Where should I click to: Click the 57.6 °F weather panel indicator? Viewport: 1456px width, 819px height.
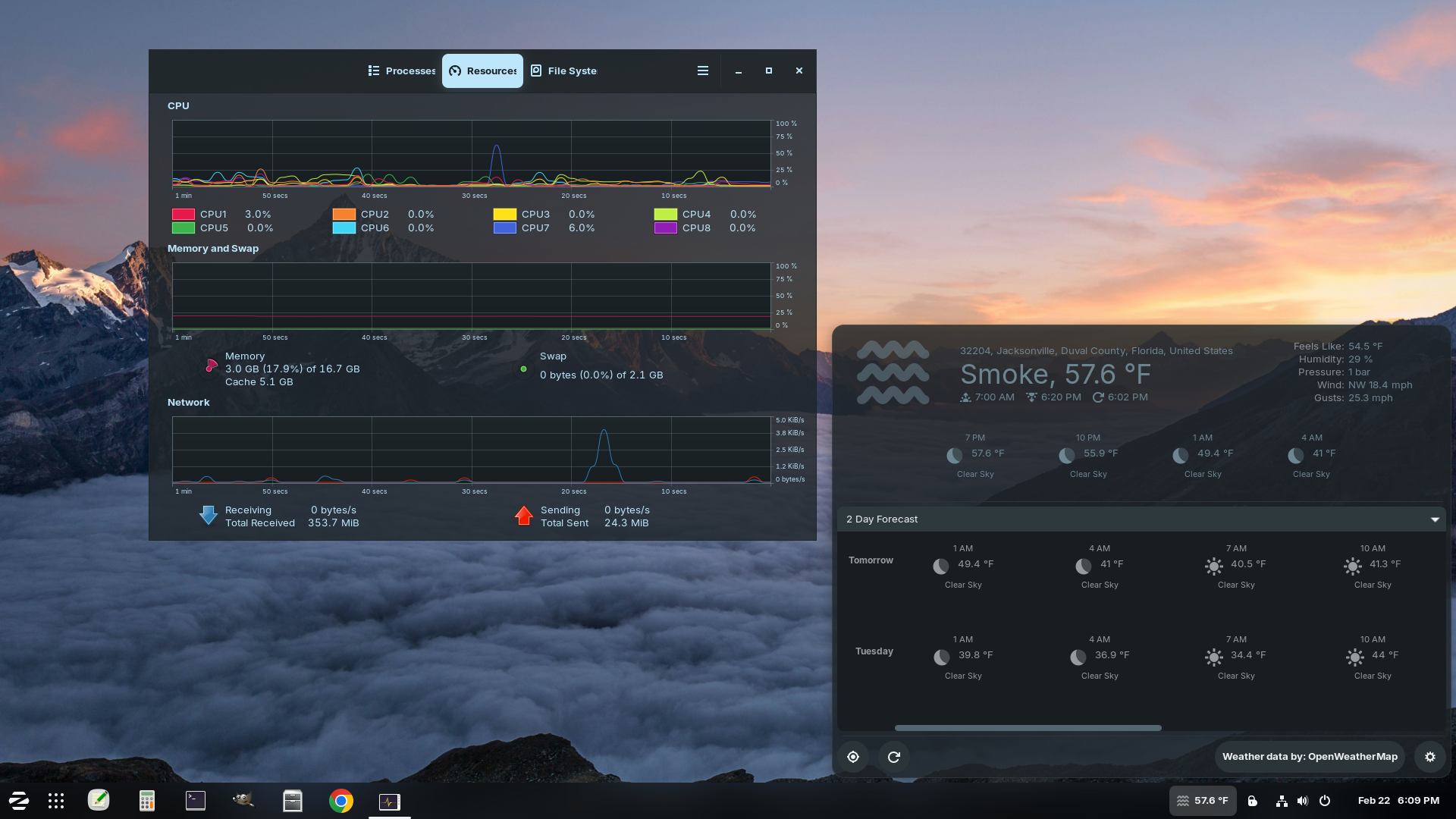point(1203,801)
